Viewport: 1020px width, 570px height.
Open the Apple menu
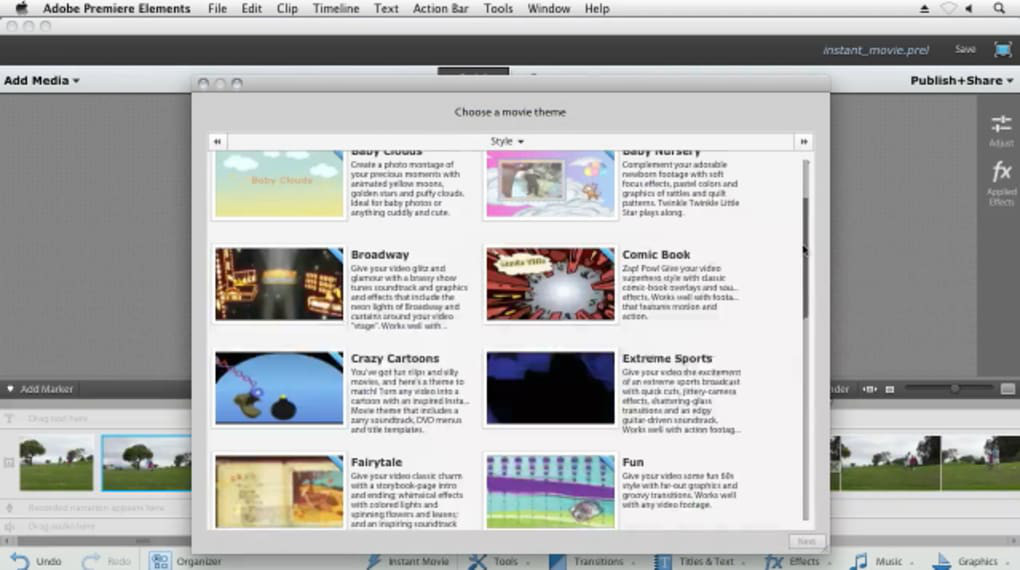pyautogui.click(x=21, y=8)
